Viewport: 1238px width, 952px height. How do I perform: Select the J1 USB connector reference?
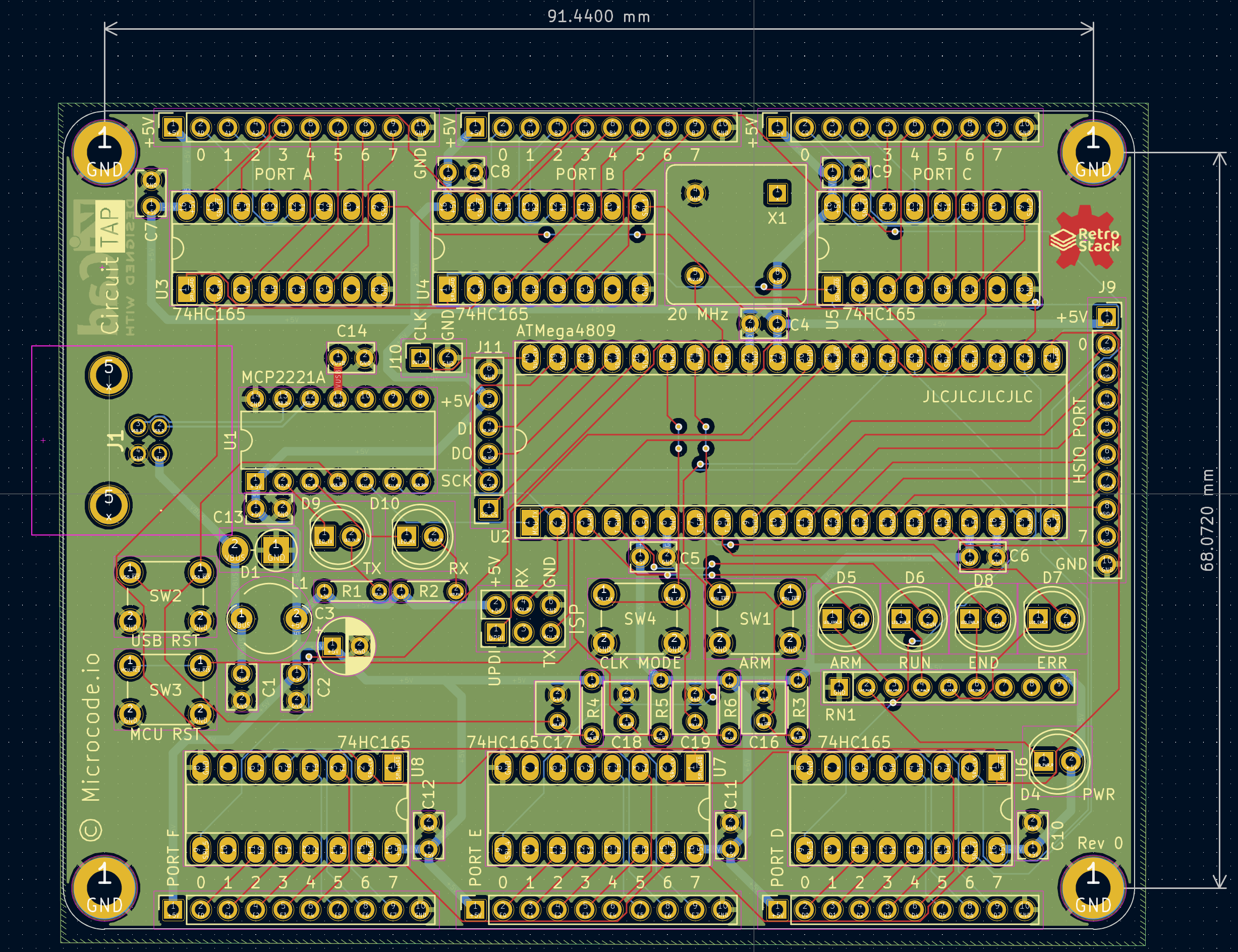point(115,440)
